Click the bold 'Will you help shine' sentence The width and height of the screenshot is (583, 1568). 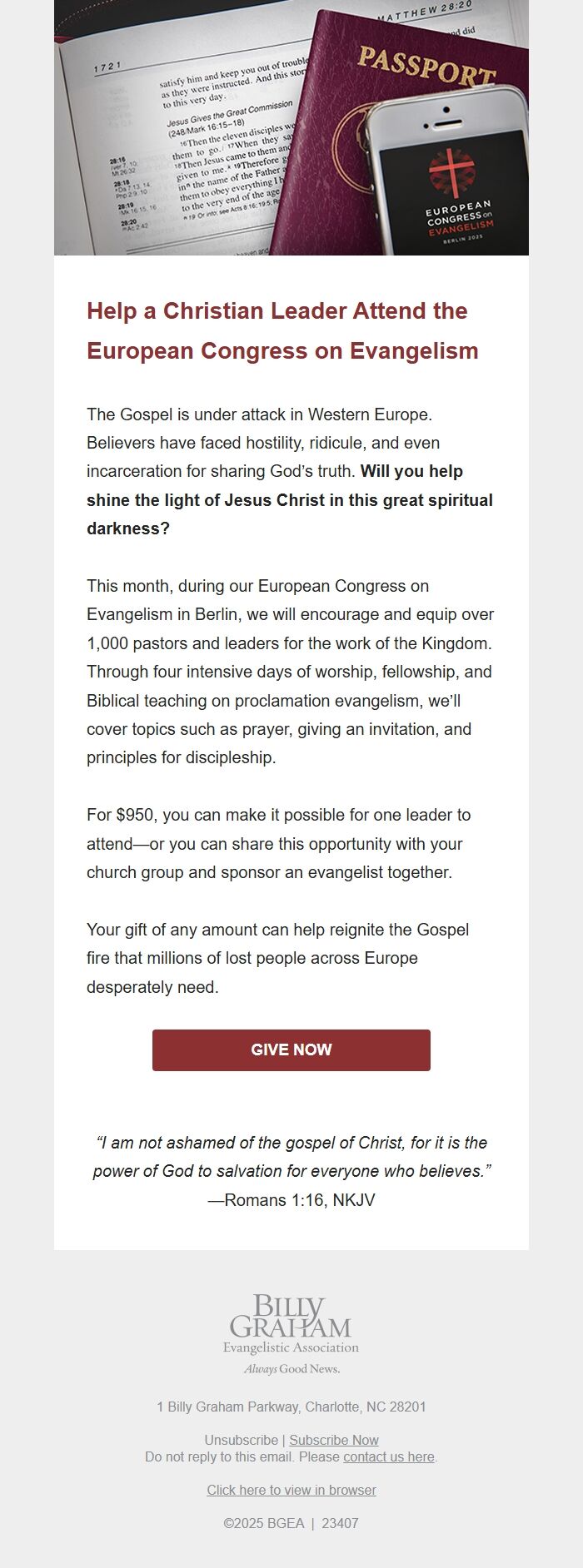tap(290, 500)
